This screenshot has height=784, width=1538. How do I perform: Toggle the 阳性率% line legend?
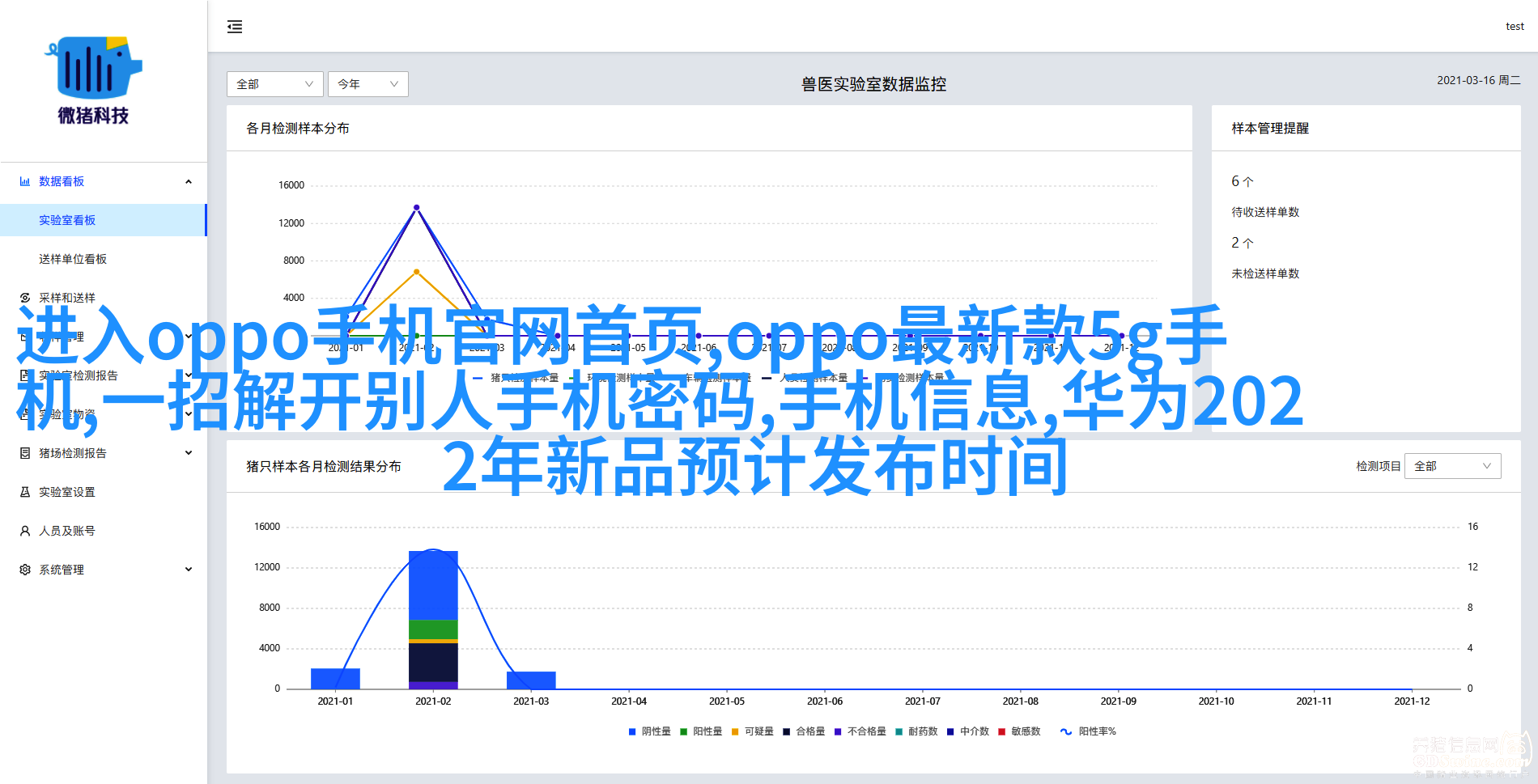point(1088,731)
